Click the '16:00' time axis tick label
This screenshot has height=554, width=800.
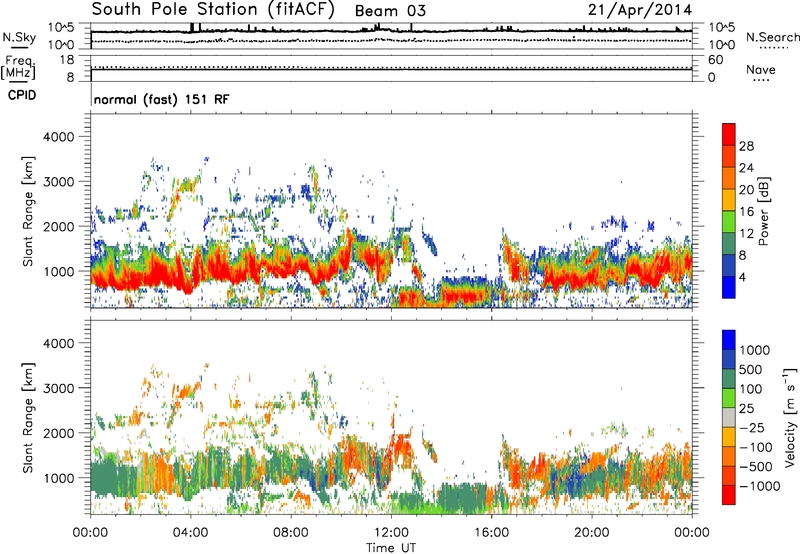point(492,533)
